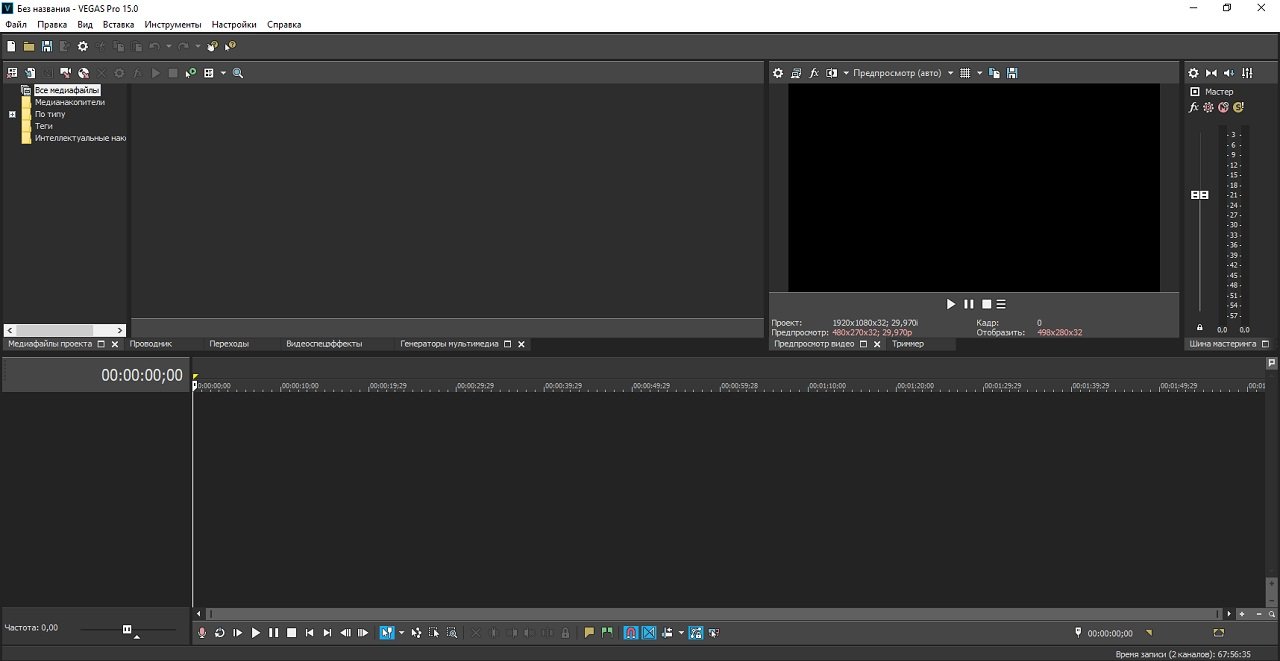Toggle automatic crossfades button
The height and width of the screenshot is (661, 1280).
(648, 633)
